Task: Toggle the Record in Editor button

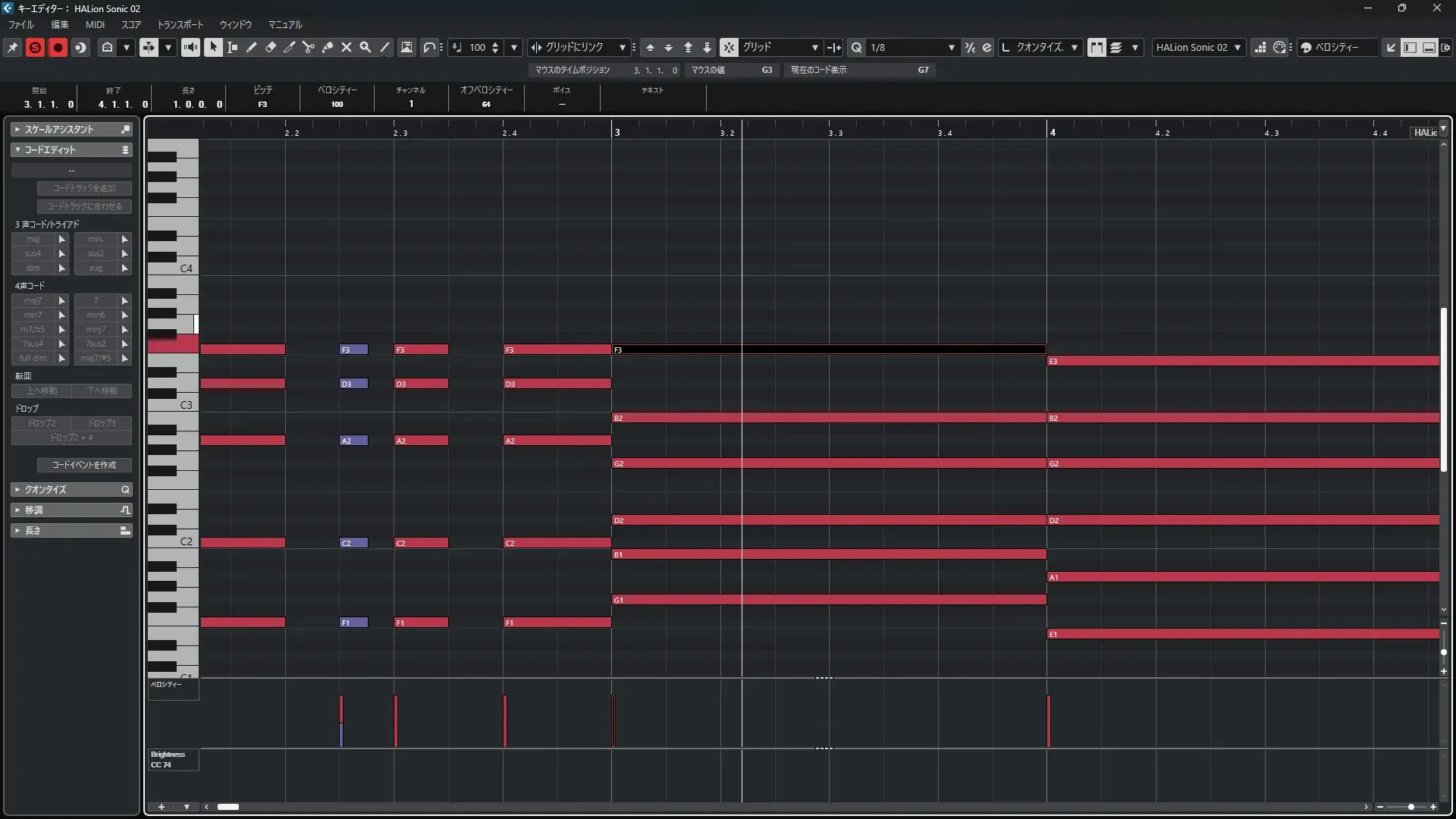Action: (58, 47)
